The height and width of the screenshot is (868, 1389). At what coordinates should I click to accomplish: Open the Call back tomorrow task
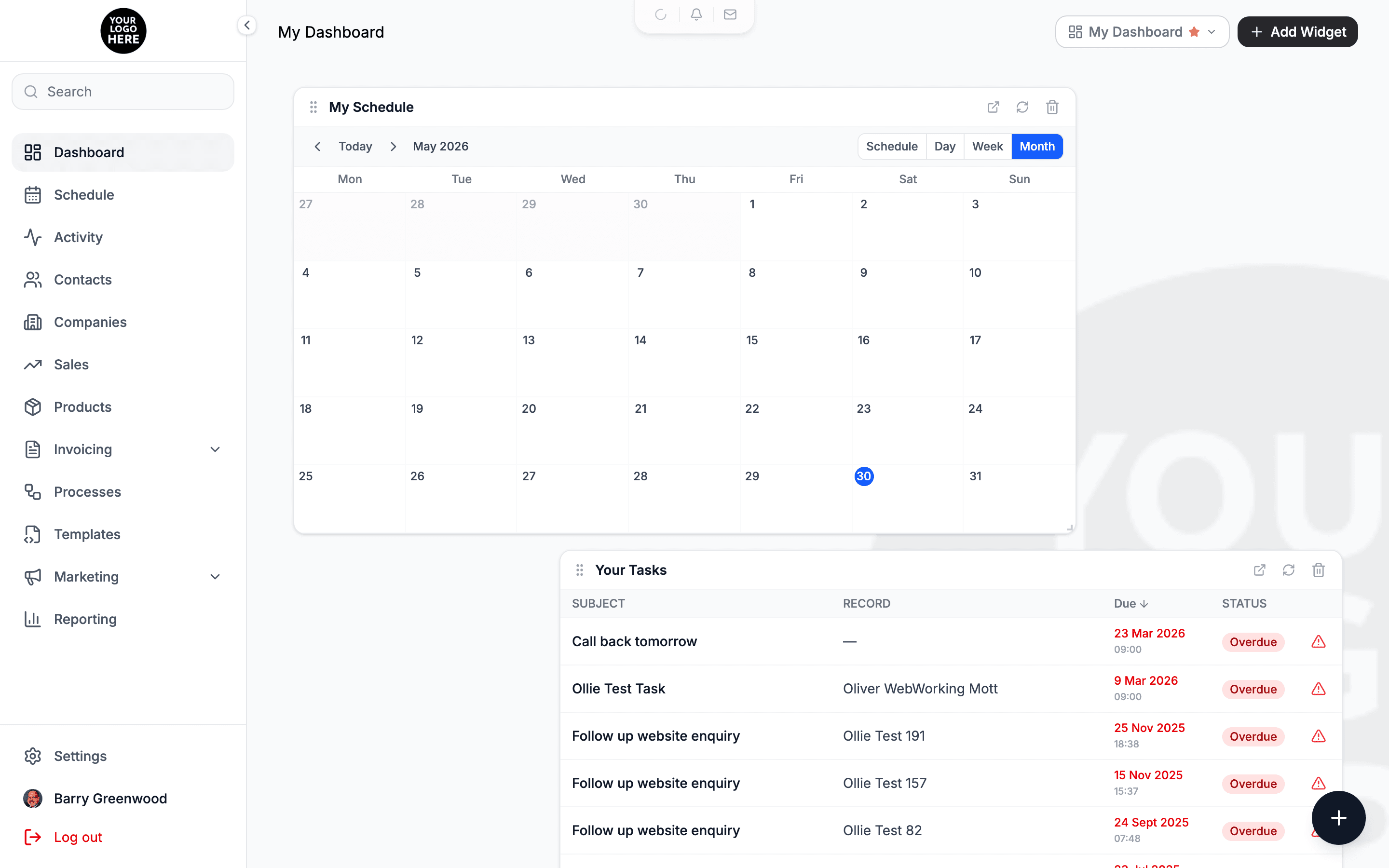point(634,642)
